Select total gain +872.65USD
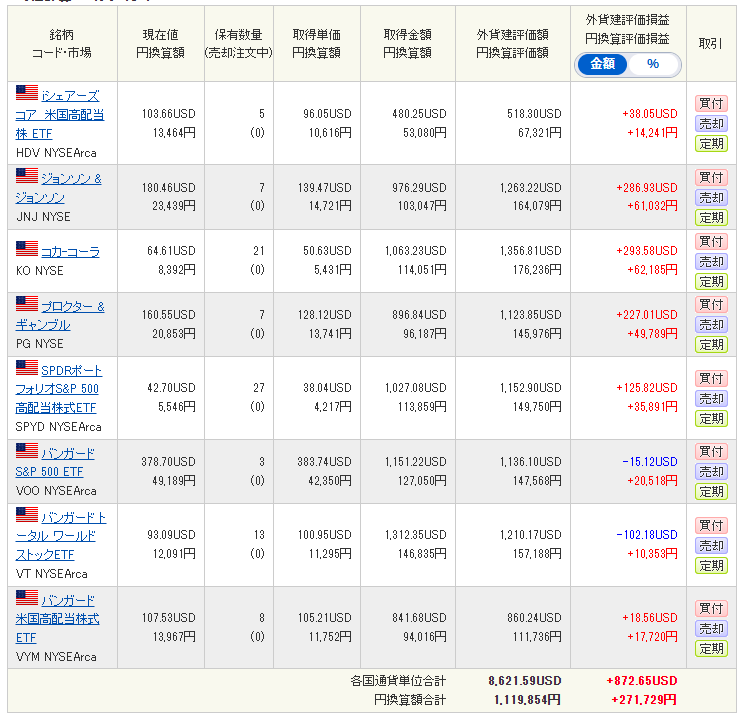 point(642,681)
